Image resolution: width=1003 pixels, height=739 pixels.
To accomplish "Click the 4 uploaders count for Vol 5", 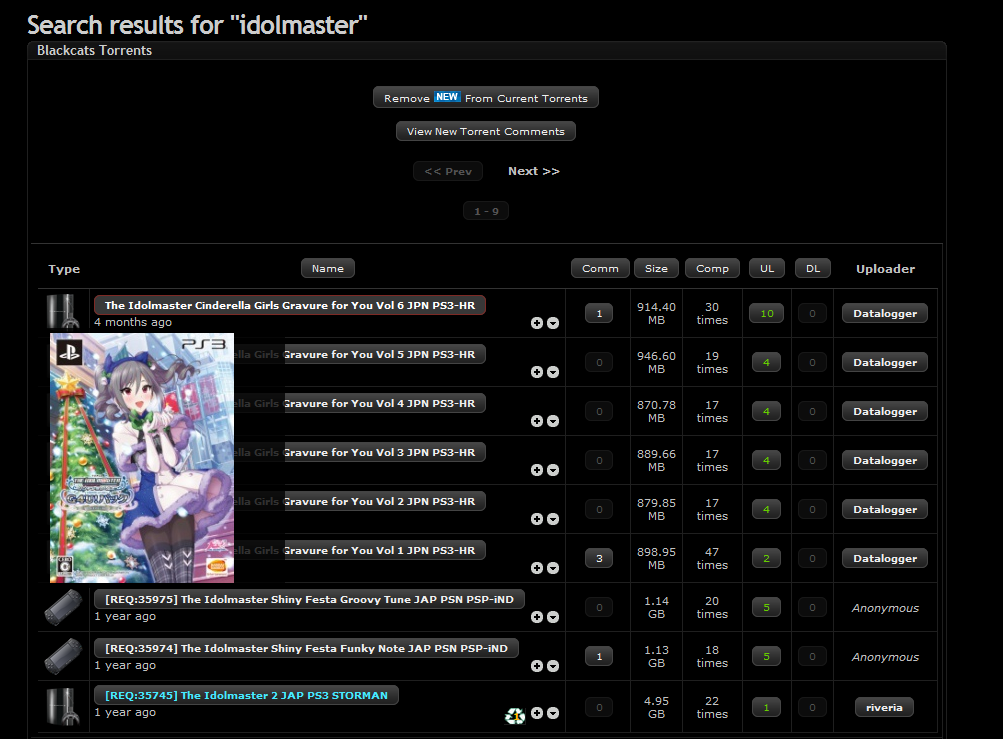I will click(x=766, y=363).
